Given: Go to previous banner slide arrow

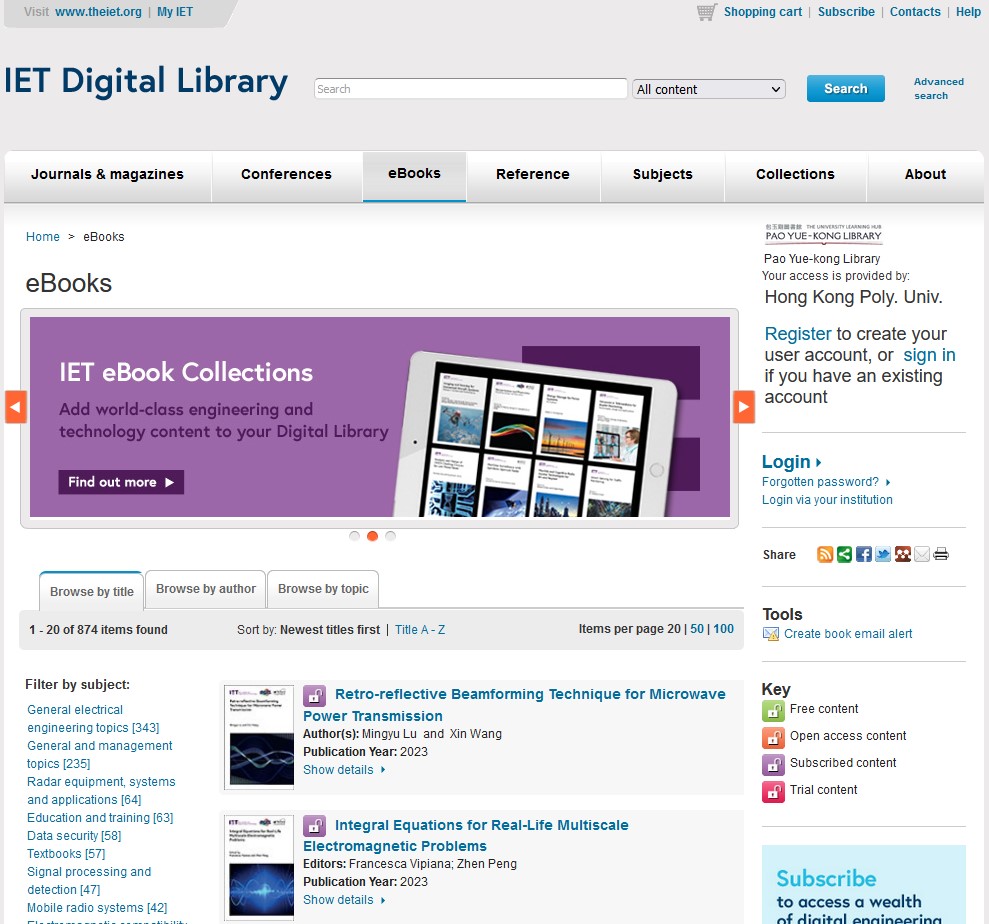Looking at the screenshot, I should 15,407.
